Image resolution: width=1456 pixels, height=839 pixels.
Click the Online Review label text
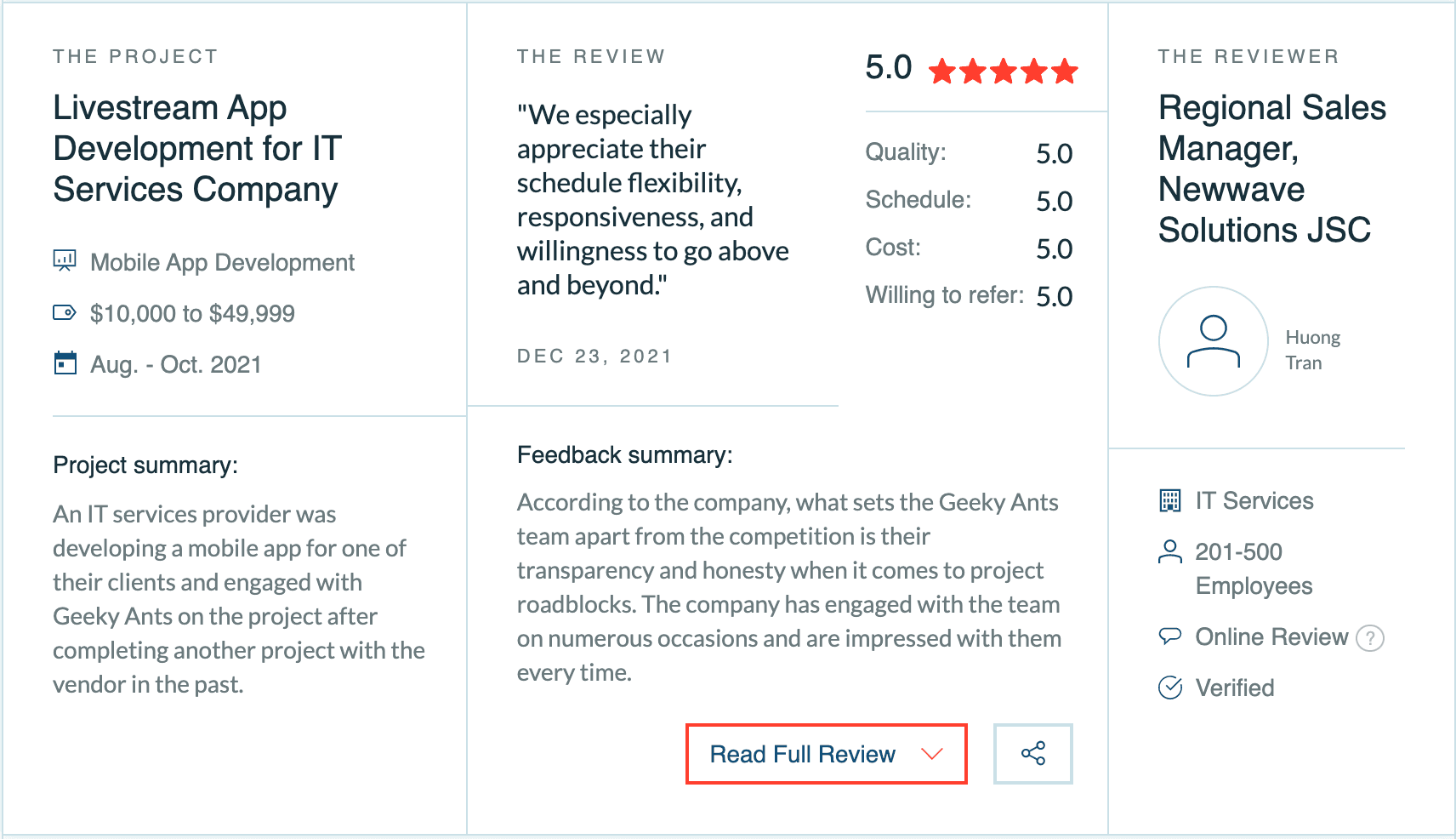pyautogui.click(x=1271, y=636)
